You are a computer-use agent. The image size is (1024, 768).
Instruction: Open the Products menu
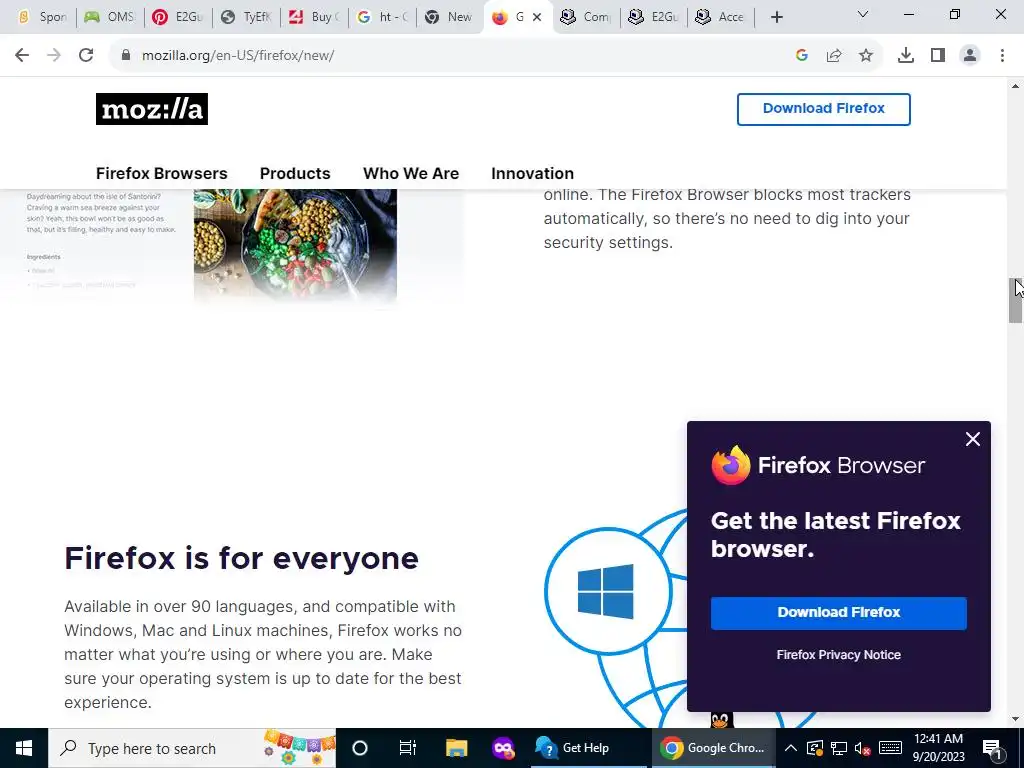click(x=295, y=174)
